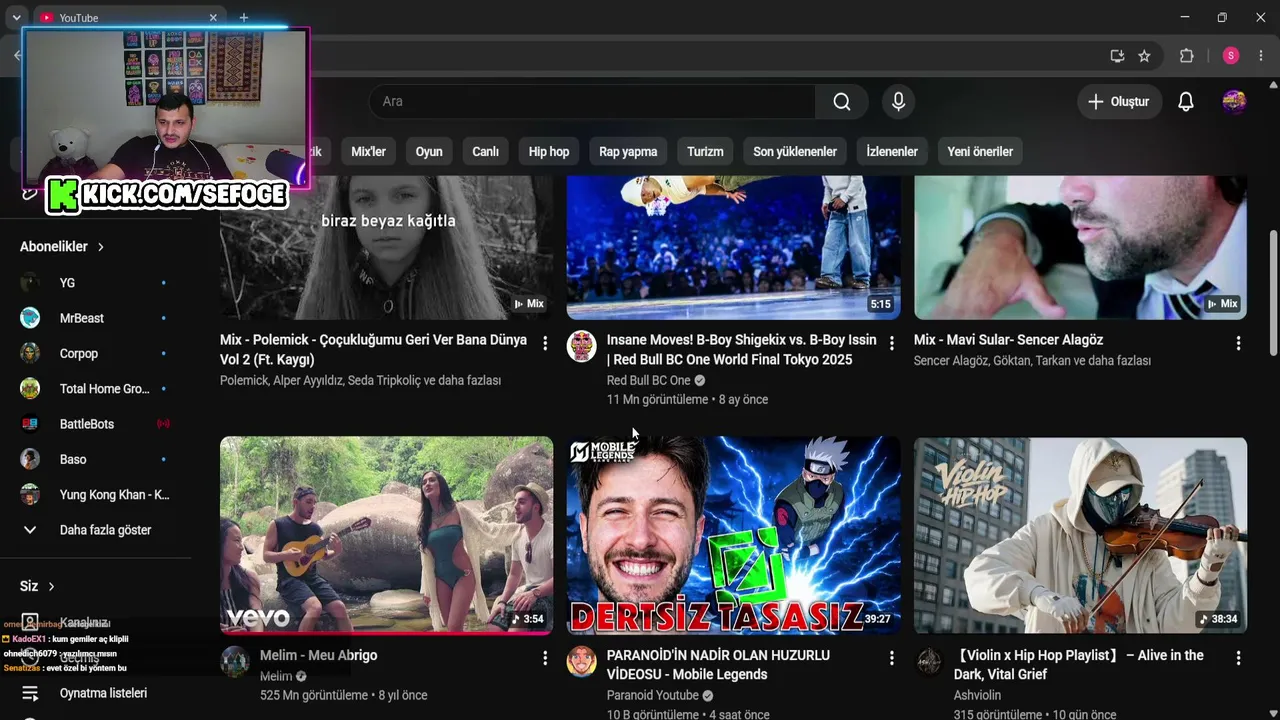Select the Oyun filter chip
The width and height of the screenshot is (1280, 720).
click(429, 152)
